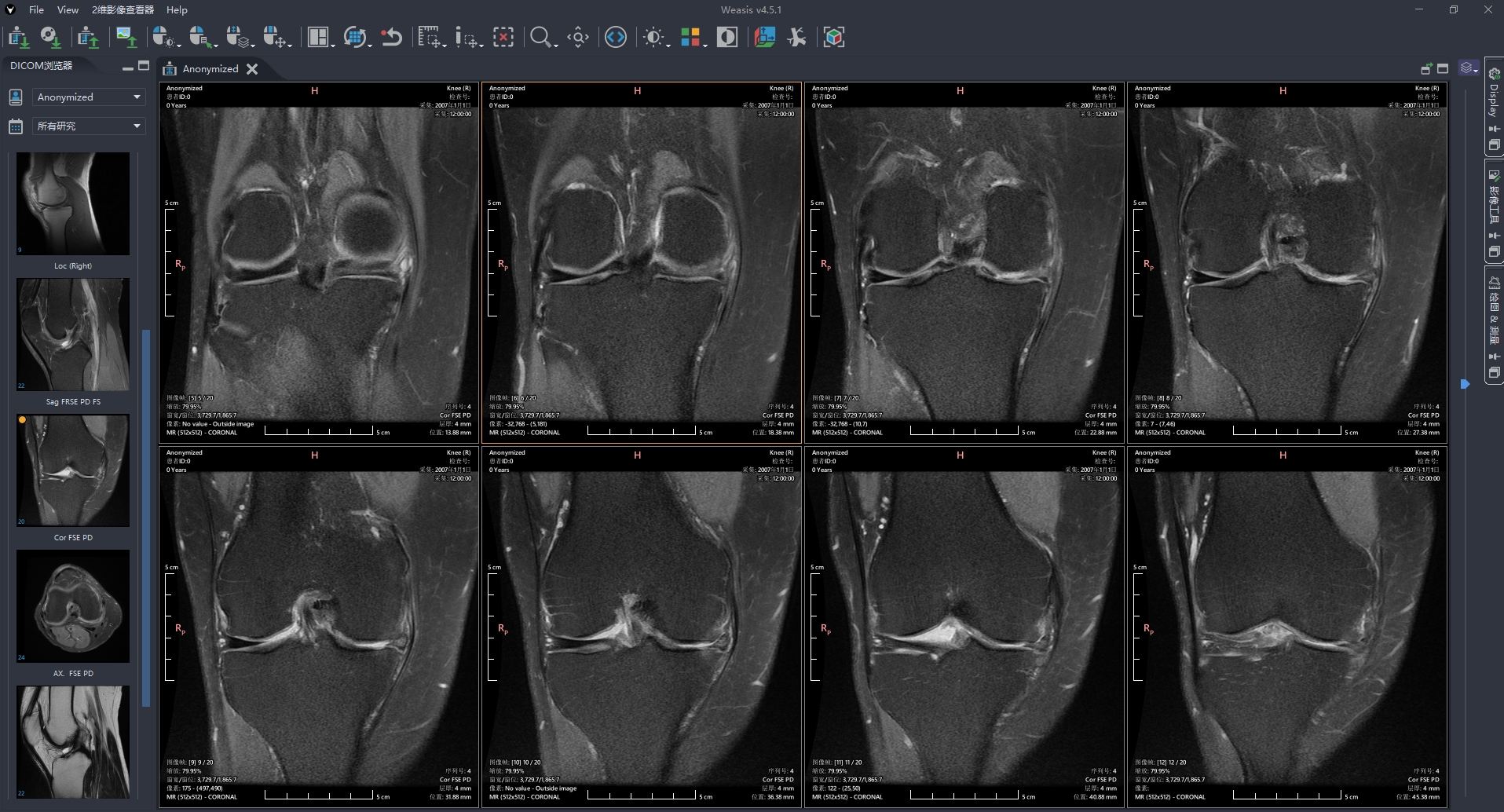
Task: Click the 3D volume cube icon
Action: tap(834, 37)
